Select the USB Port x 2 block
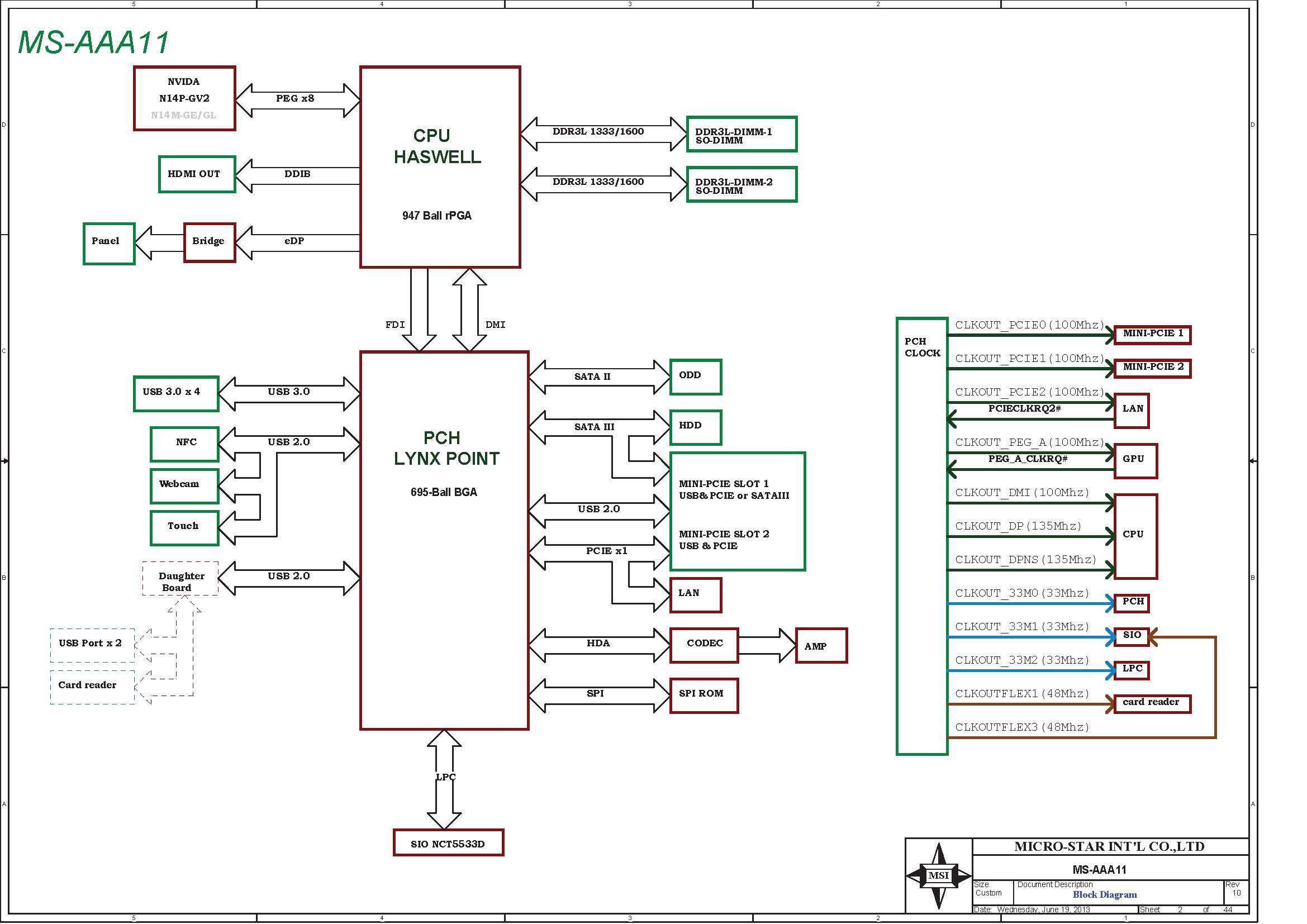 pos(92,645)
